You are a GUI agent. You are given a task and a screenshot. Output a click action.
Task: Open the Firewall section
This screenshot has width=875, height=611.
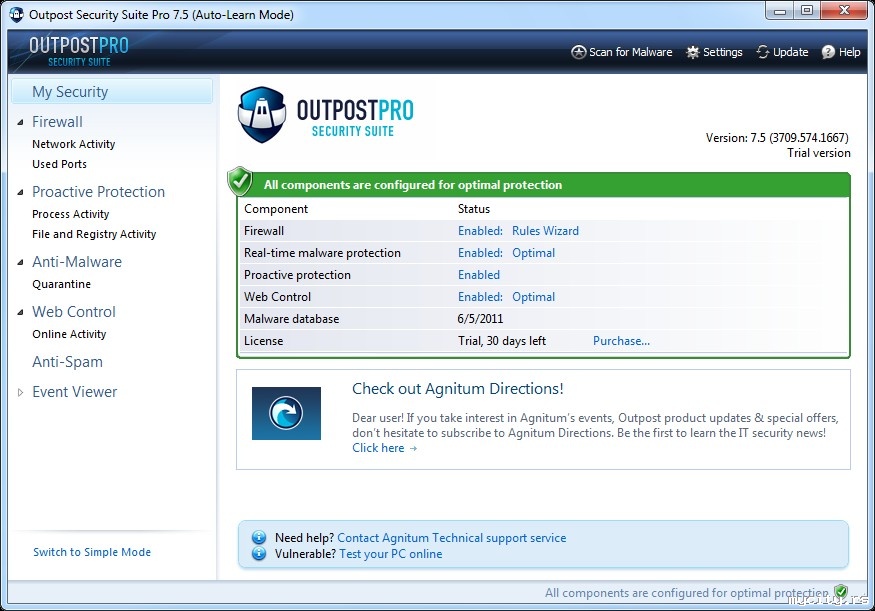[57, 122]
